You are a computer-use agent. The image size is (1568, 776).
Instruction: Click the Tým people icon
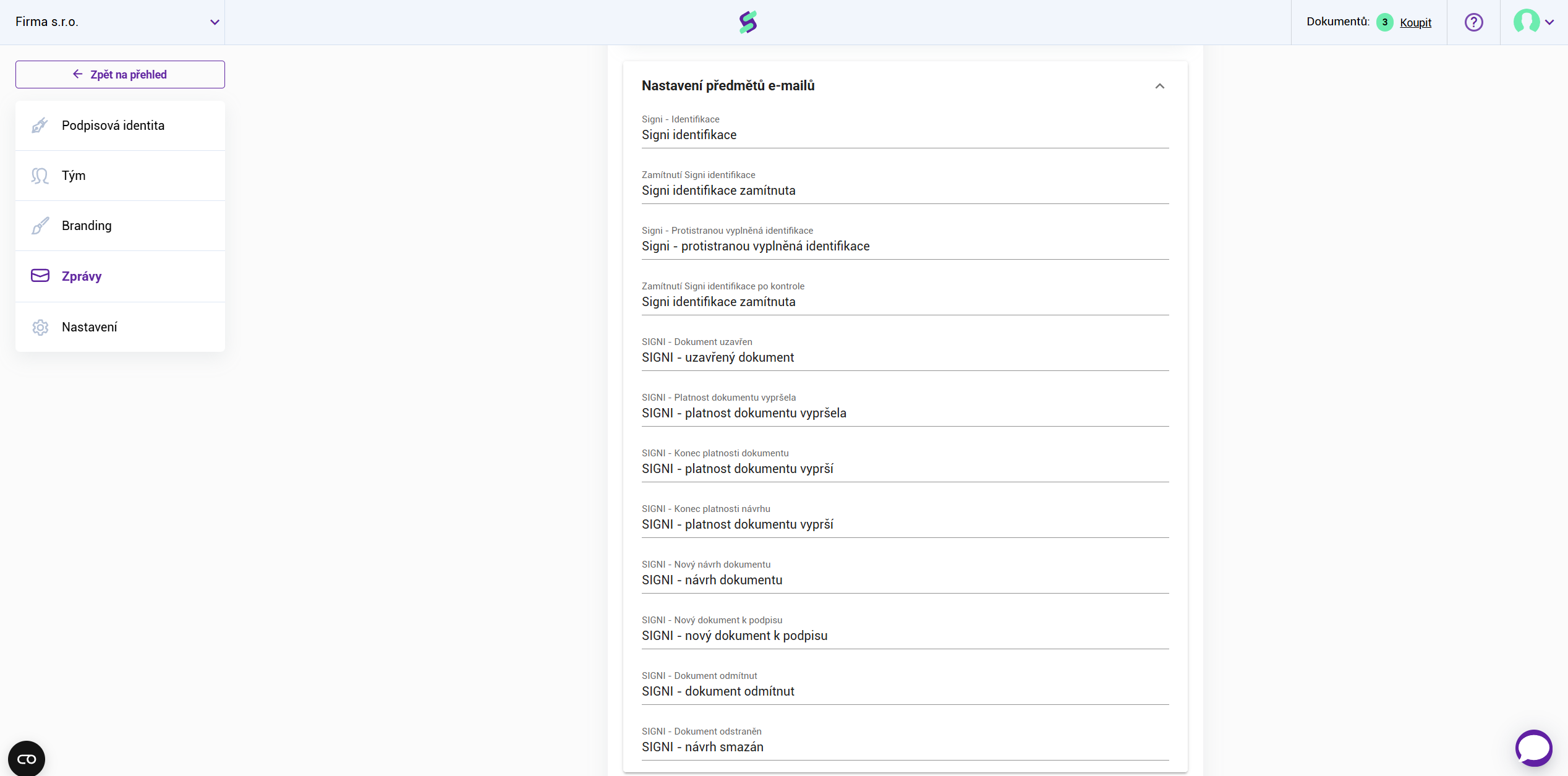[x=40, y=176]
